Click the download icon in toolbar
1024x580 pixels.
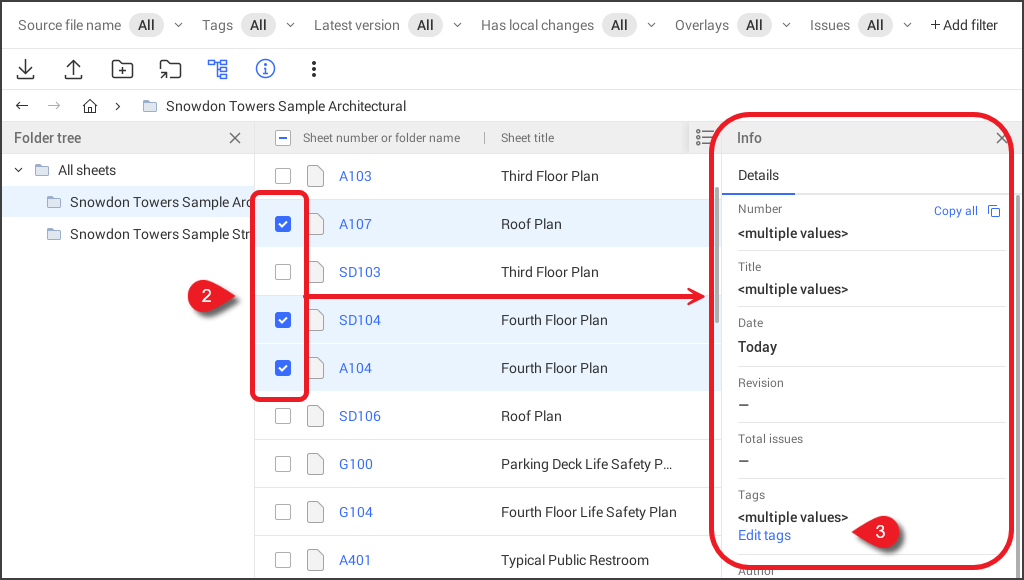pos(26,69)
